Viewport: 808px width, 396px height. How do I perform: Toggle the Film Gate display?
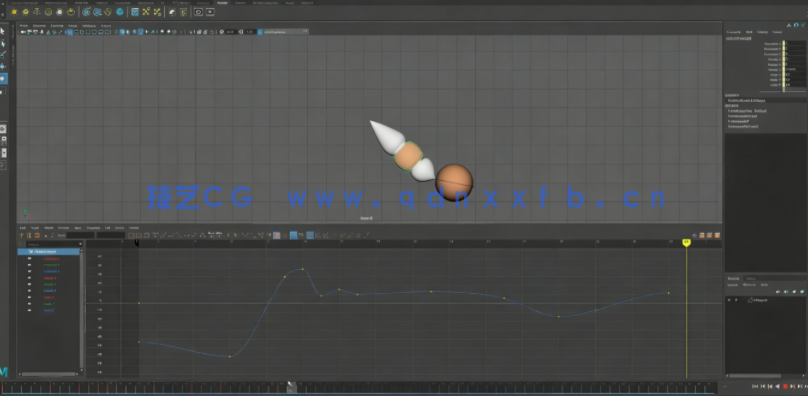(x=76, y=32)
